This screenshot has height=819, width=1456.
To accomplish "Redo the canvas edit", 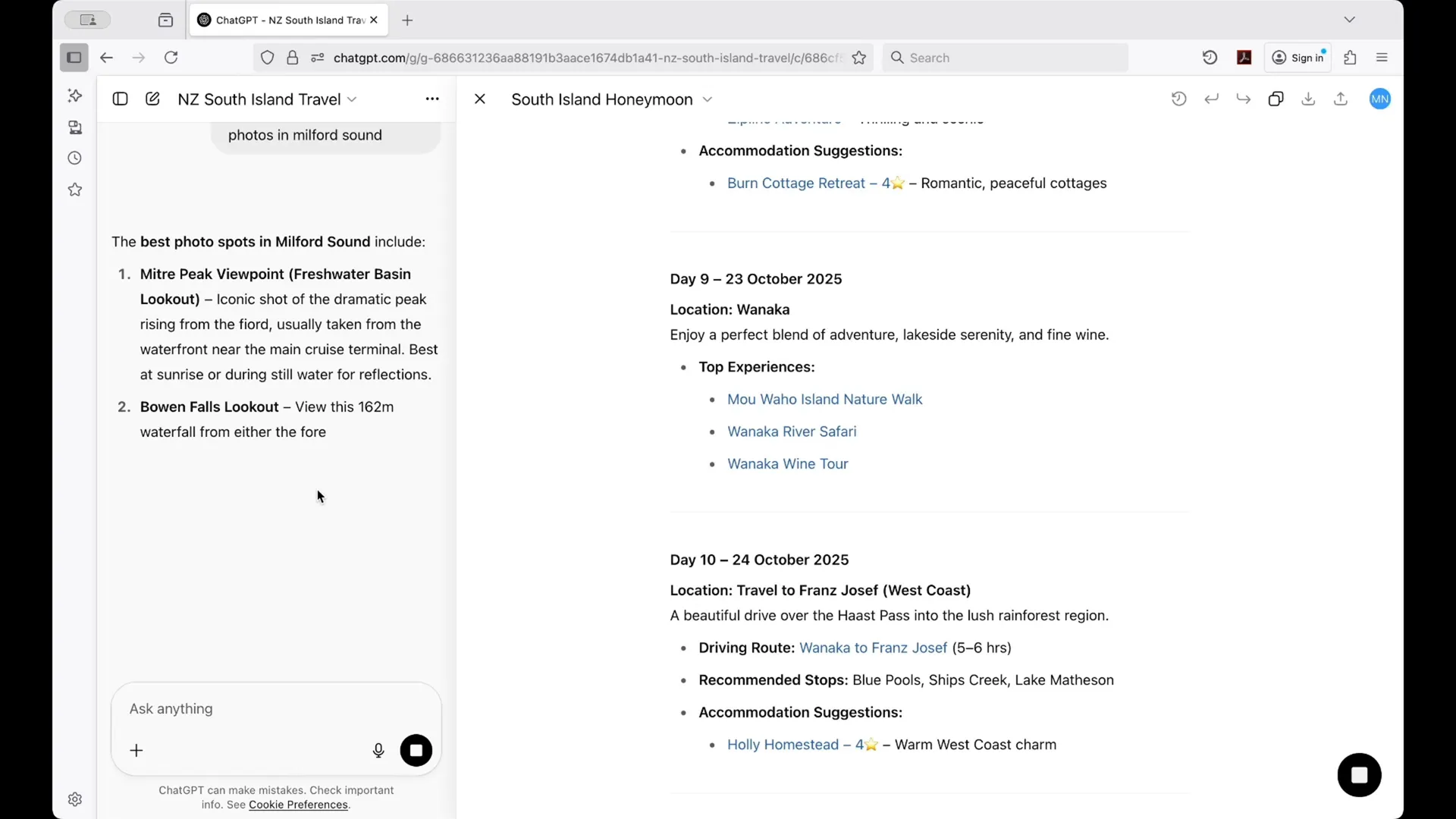I will coord(1244,99).
